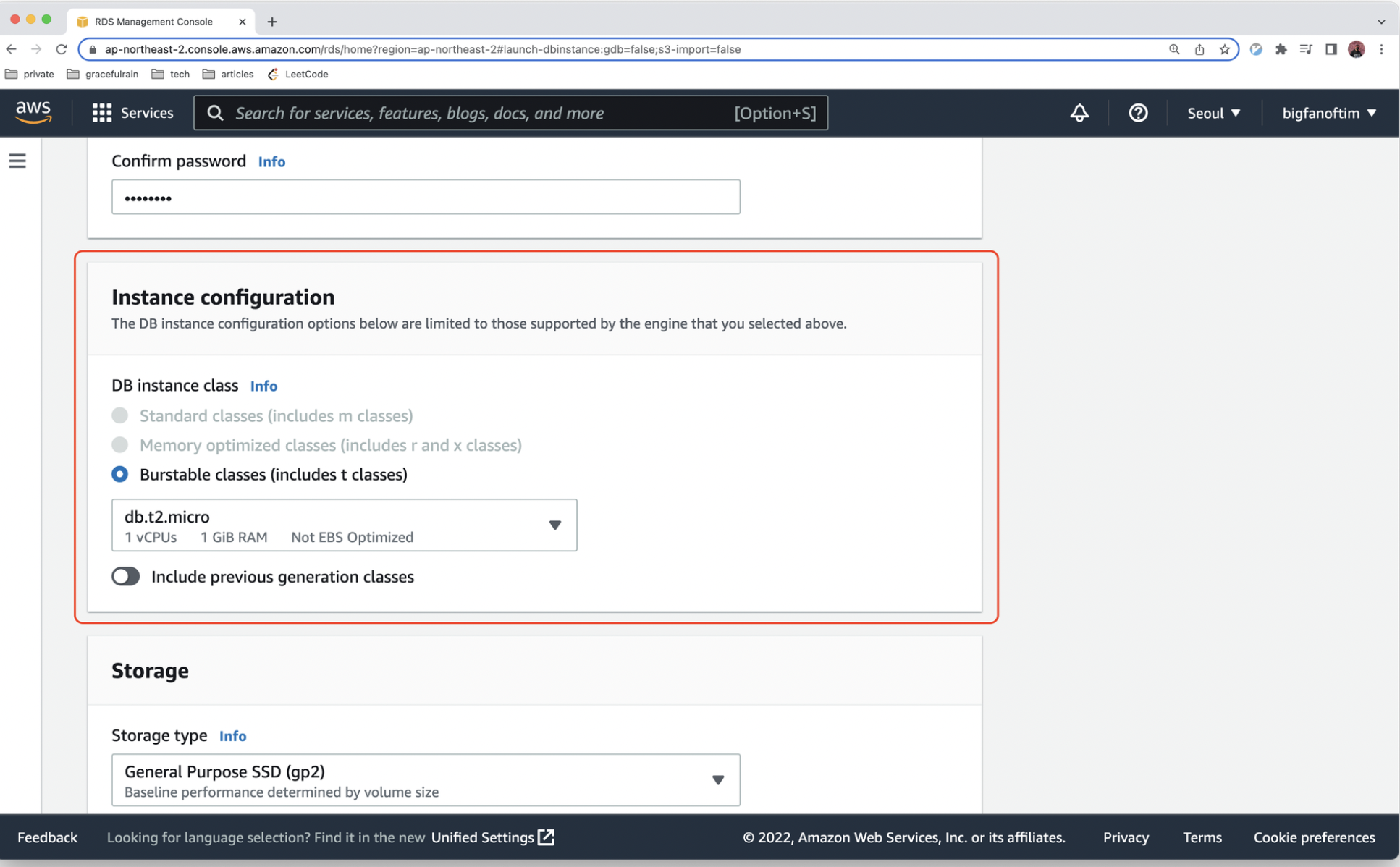Click the AWS help question mark icon
Screen dimensions: 1400x867
tap(1137, 113)
